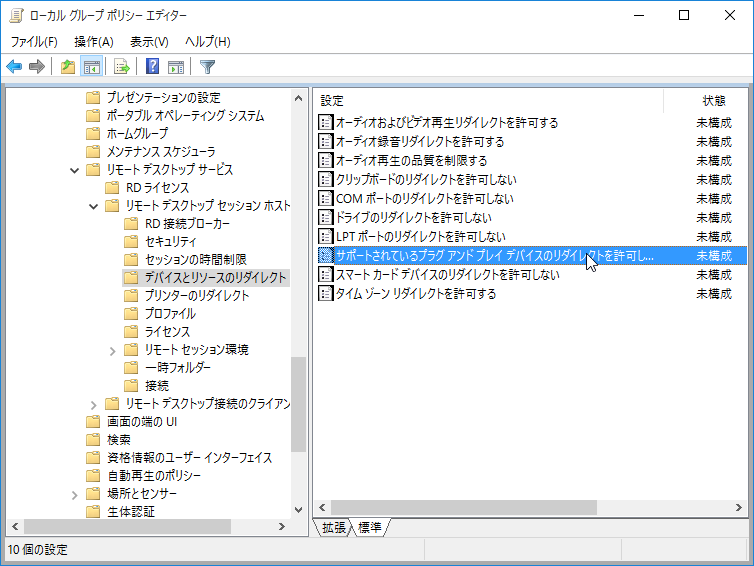
Task: Click the folder icon of RD ライセンス
Action: pos(112,188)
